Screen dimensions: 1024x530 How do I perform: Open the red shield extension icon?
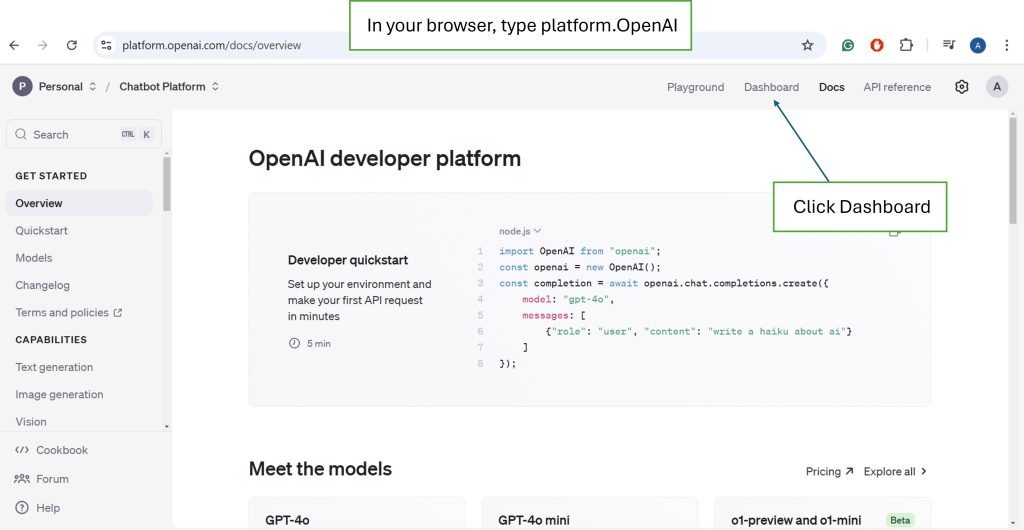click(x=877, y=45)
